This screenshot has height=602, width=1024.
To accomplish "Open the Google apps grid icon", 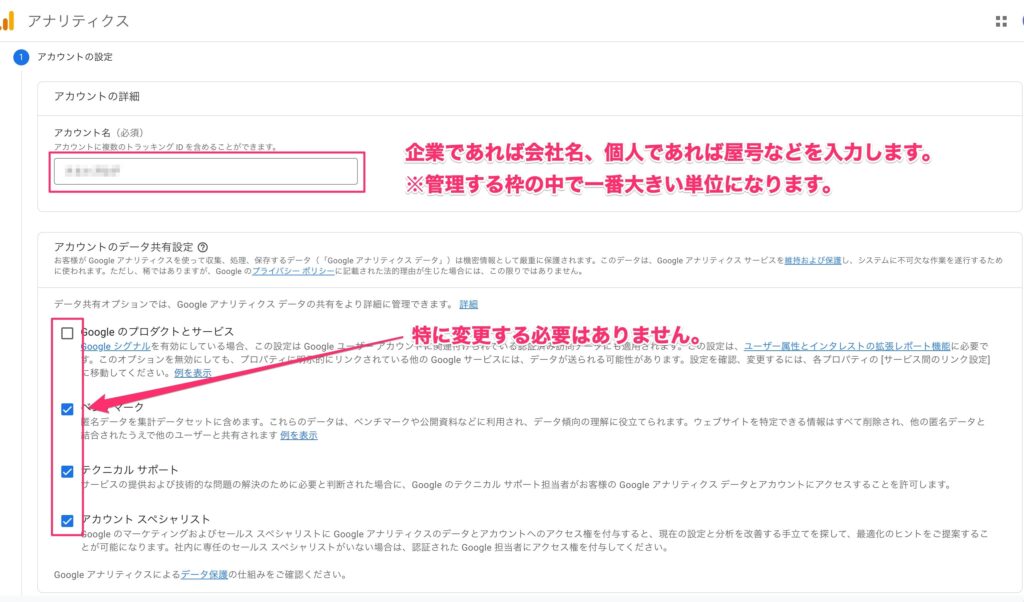I will coord(1000,22).
